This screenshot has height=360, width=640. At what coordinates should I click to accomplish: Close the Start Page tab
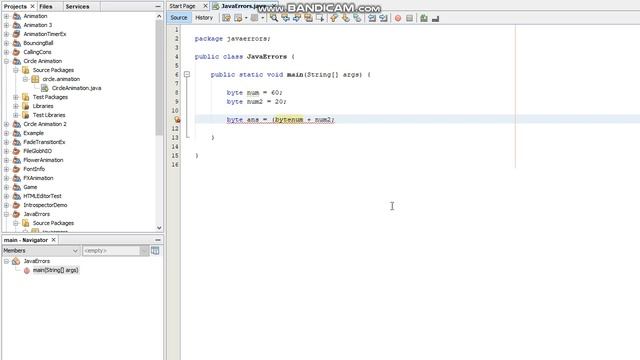205,6
